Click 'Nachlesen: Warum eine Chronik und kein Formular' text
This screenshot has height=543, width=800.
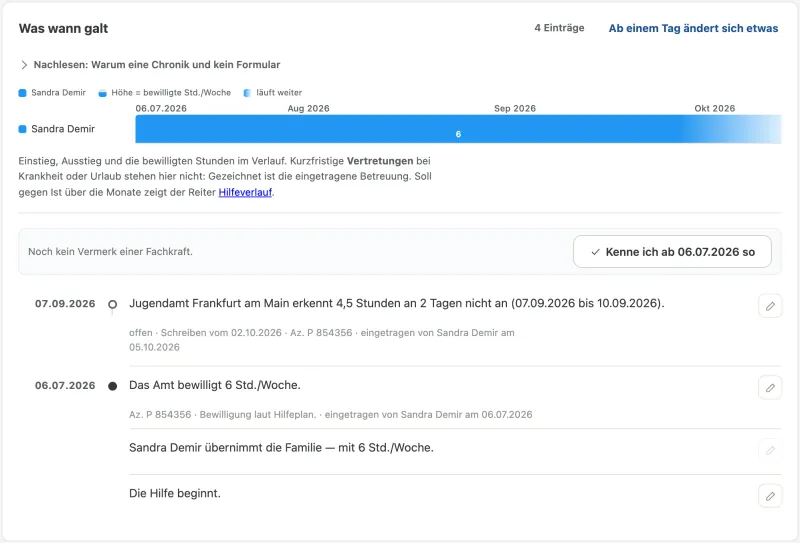[157, 65]
